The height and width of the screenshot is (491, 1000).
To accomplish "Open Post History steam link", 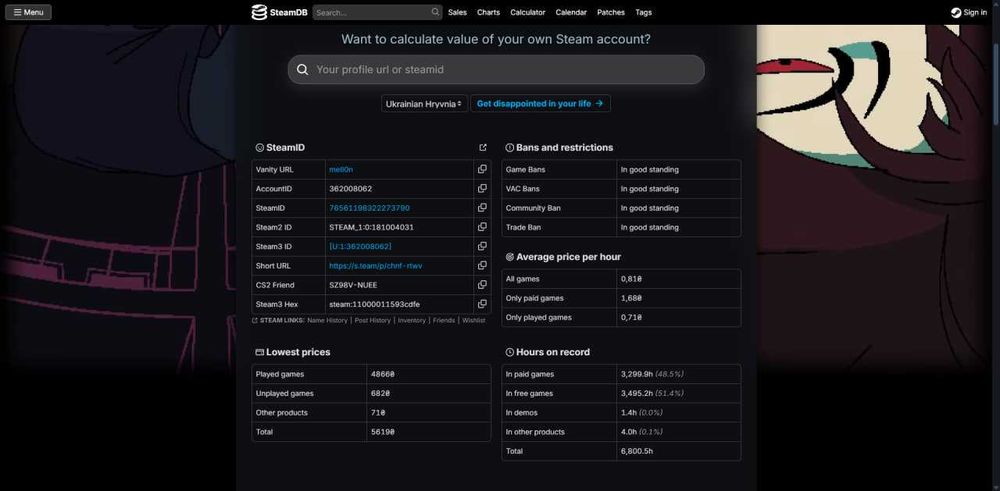I will 372,320.
